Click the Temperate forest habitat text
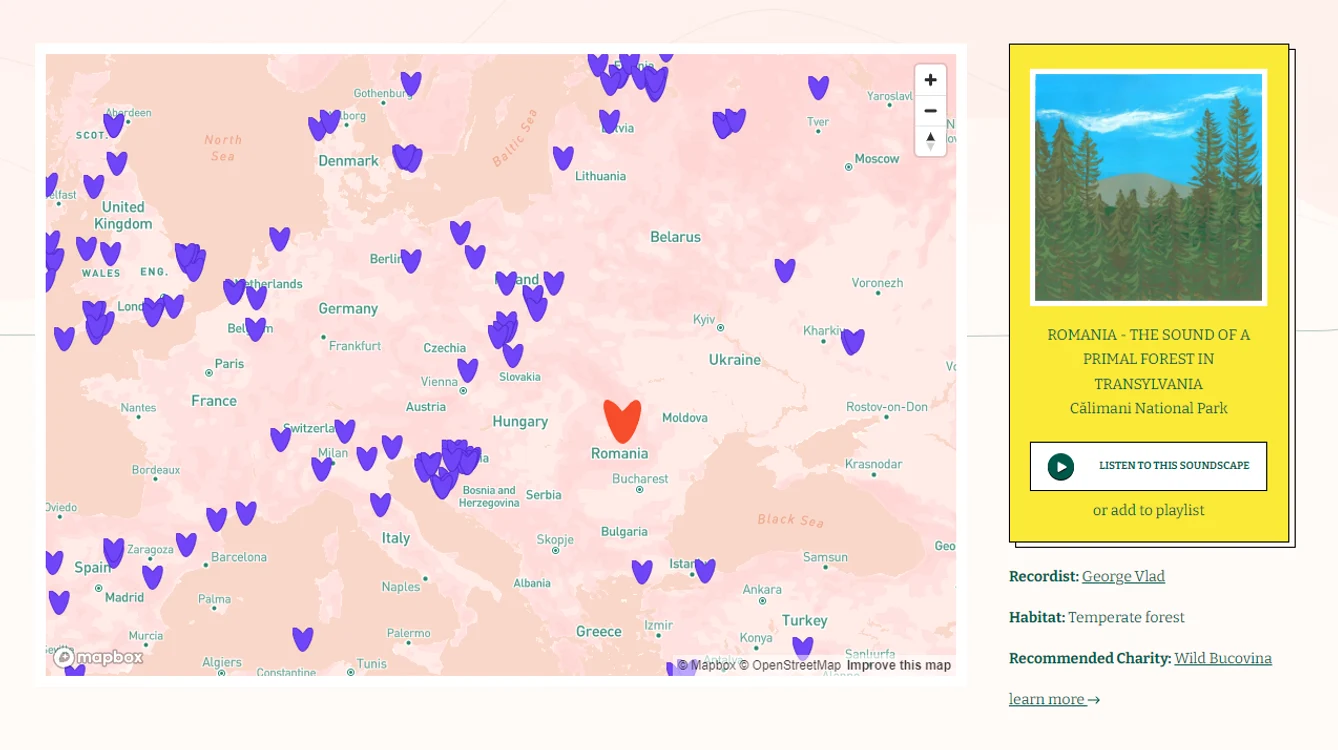Screen dimensions: 1338x750 [x=1126, y=617]
